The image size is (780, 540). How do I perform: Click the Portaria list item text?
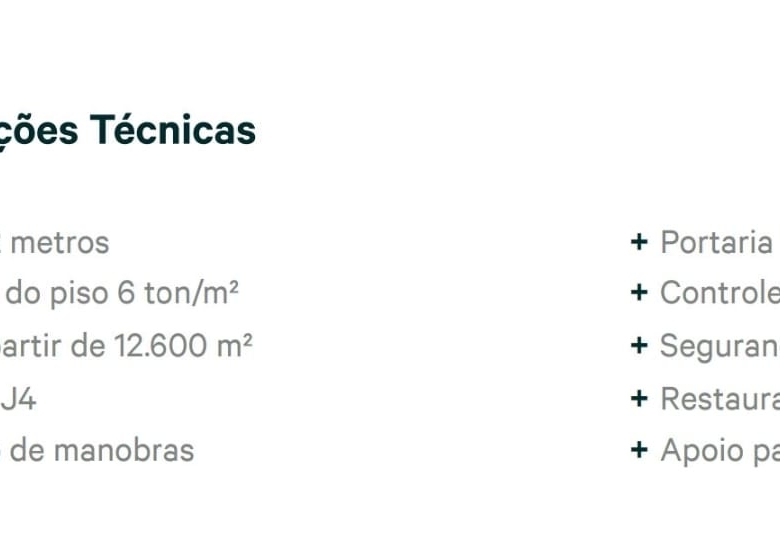coord(716,242)
